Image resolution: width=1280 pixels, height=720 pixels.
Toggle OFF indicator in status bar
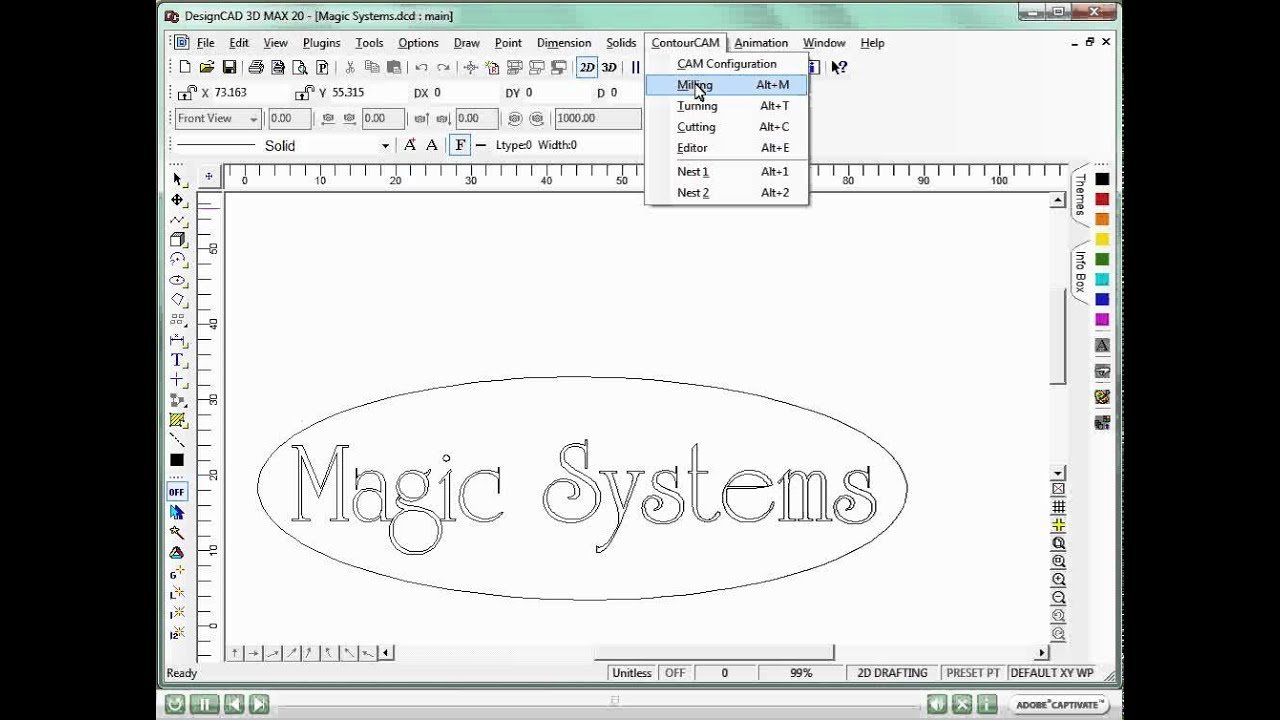pos(676,673)
